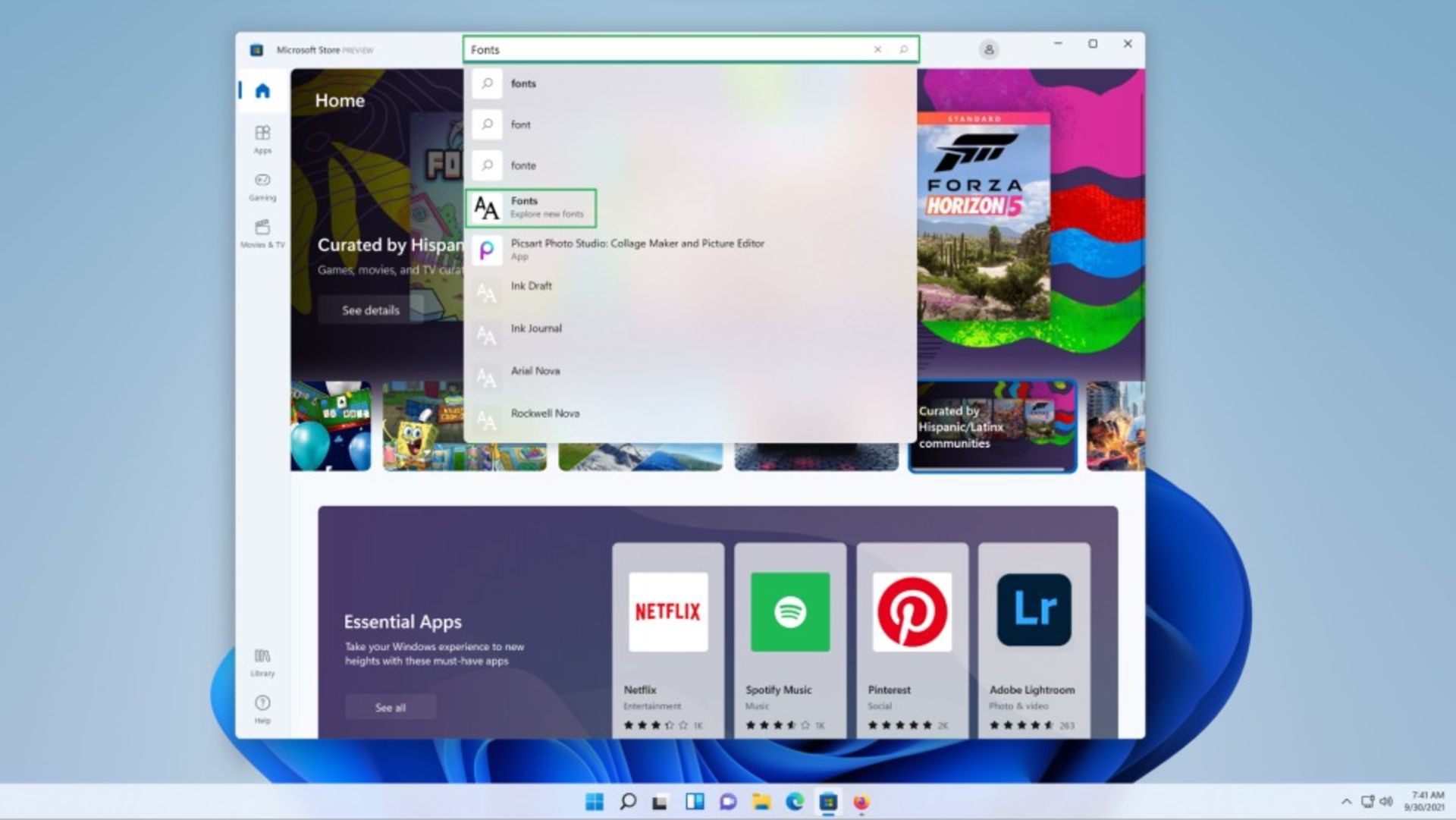Open Movies & TV sidebar section
The image size is (1456, 820).
[262, 233]
